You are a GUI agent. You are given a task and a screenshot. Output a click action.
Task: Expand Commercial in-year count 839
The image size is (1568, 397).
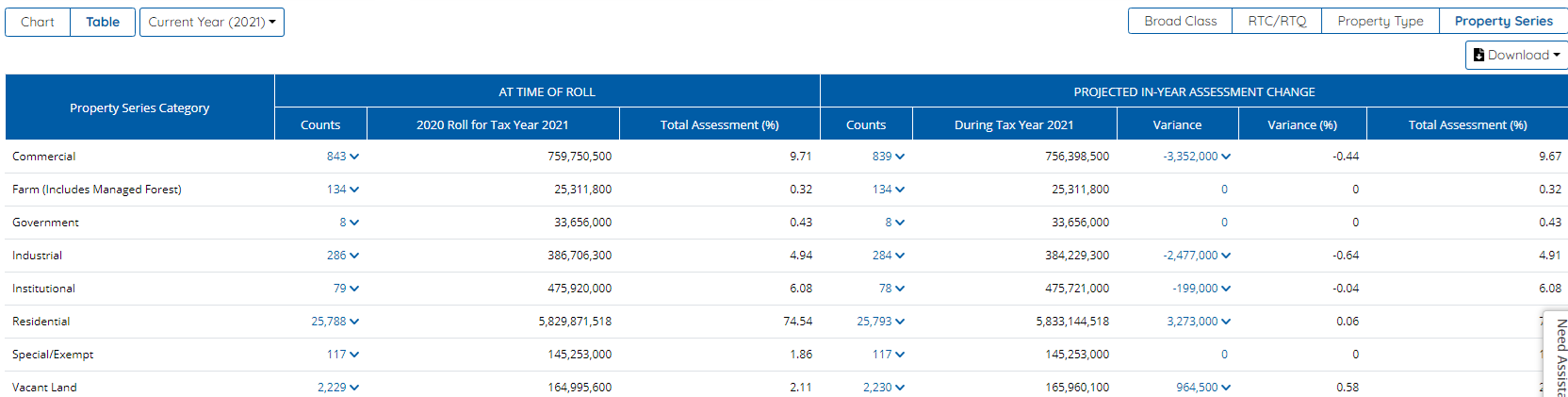coord(889,157)
